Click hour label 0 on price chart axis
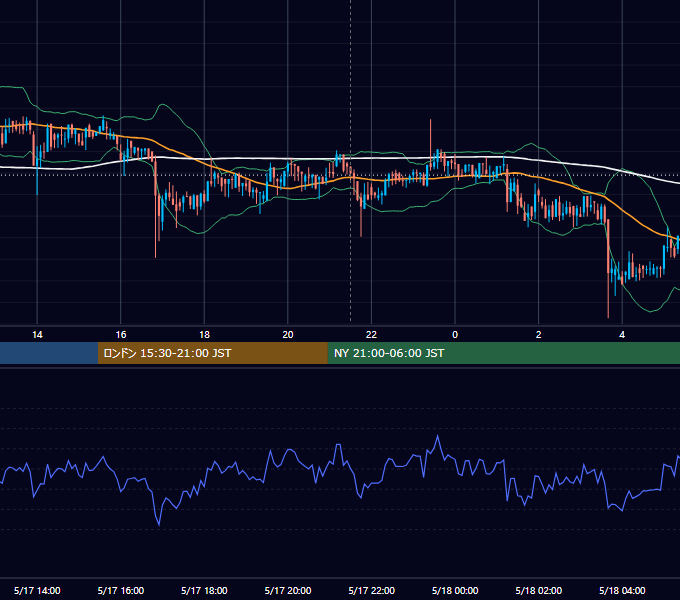The width and height of the screenshot is (680, 600). 455,335
